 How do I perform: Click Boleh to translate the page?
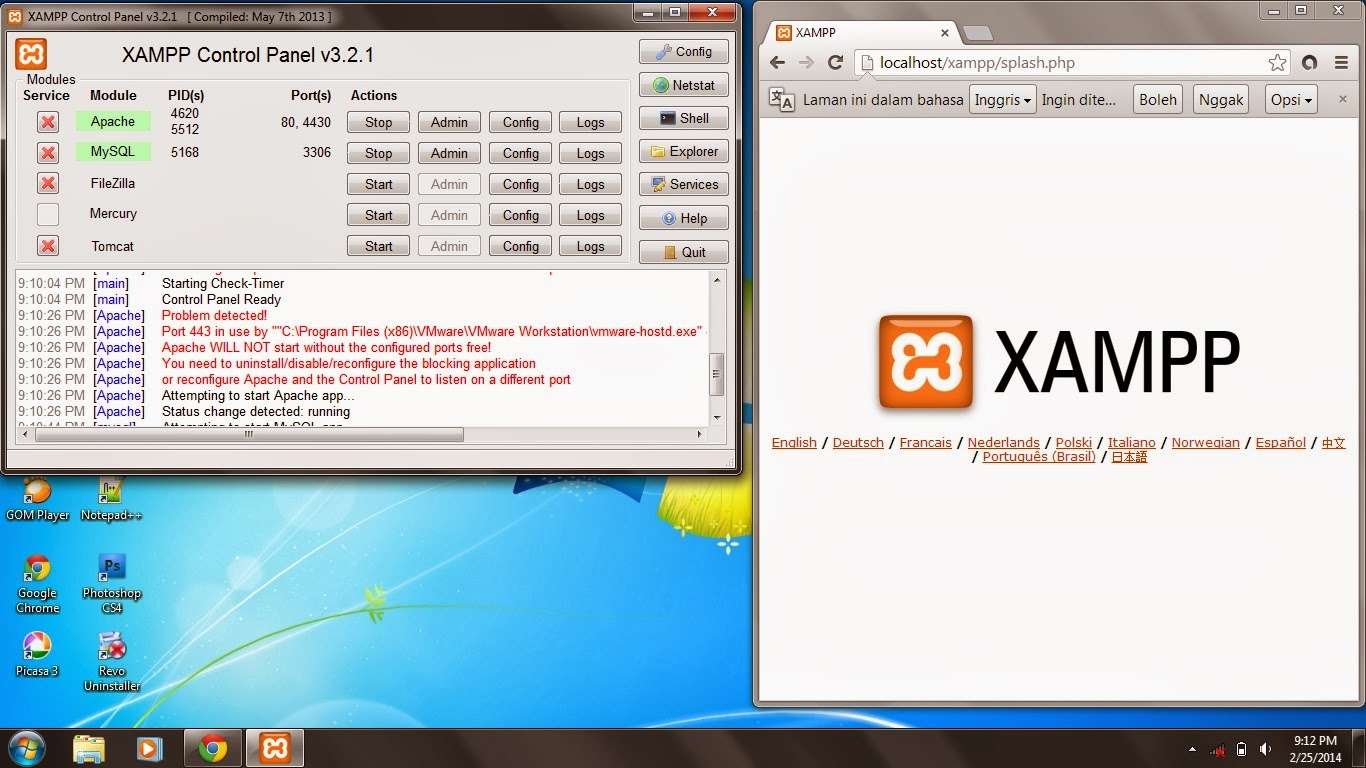click(x=1158, y=100)
